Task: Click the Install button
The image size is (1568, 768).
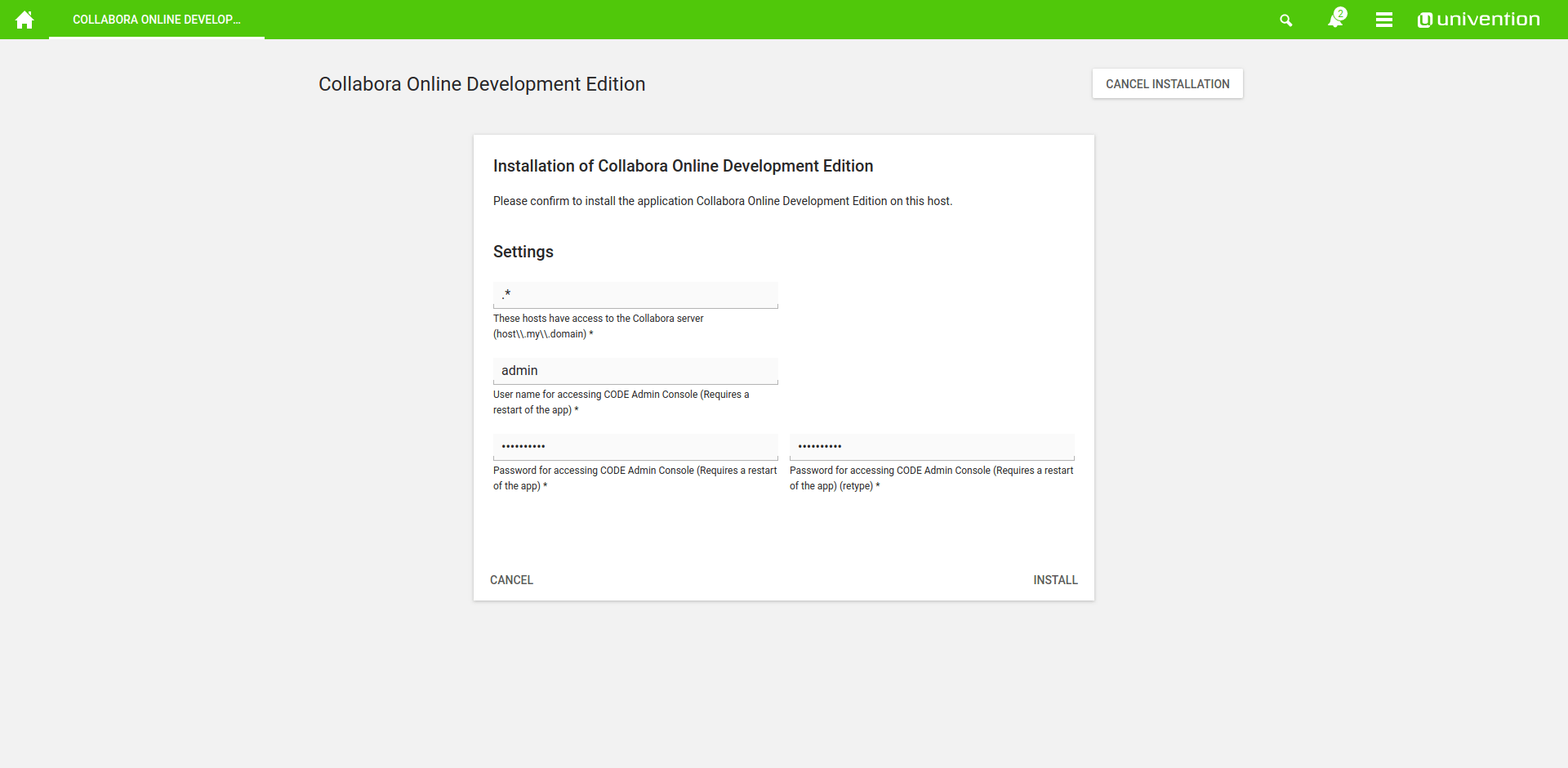Action: click(x=1055, y=580)
